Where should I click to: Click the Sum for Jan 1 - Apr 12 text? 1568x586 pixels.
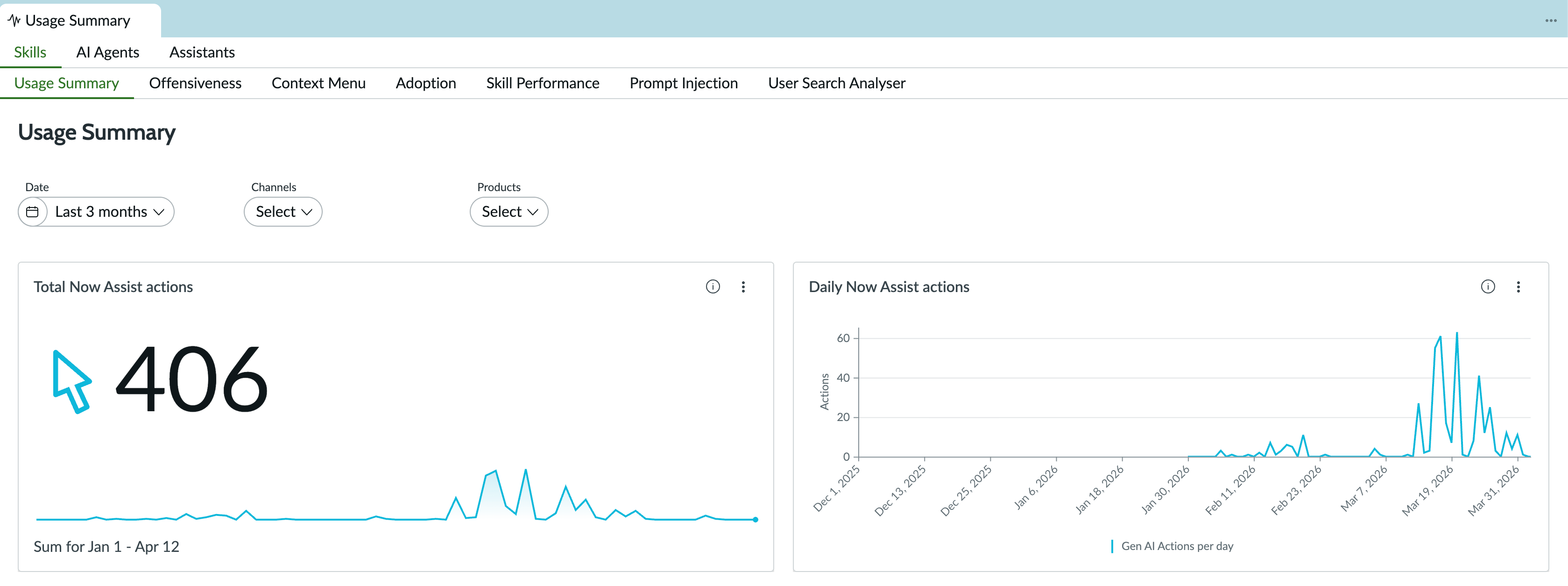coord(106,546)
